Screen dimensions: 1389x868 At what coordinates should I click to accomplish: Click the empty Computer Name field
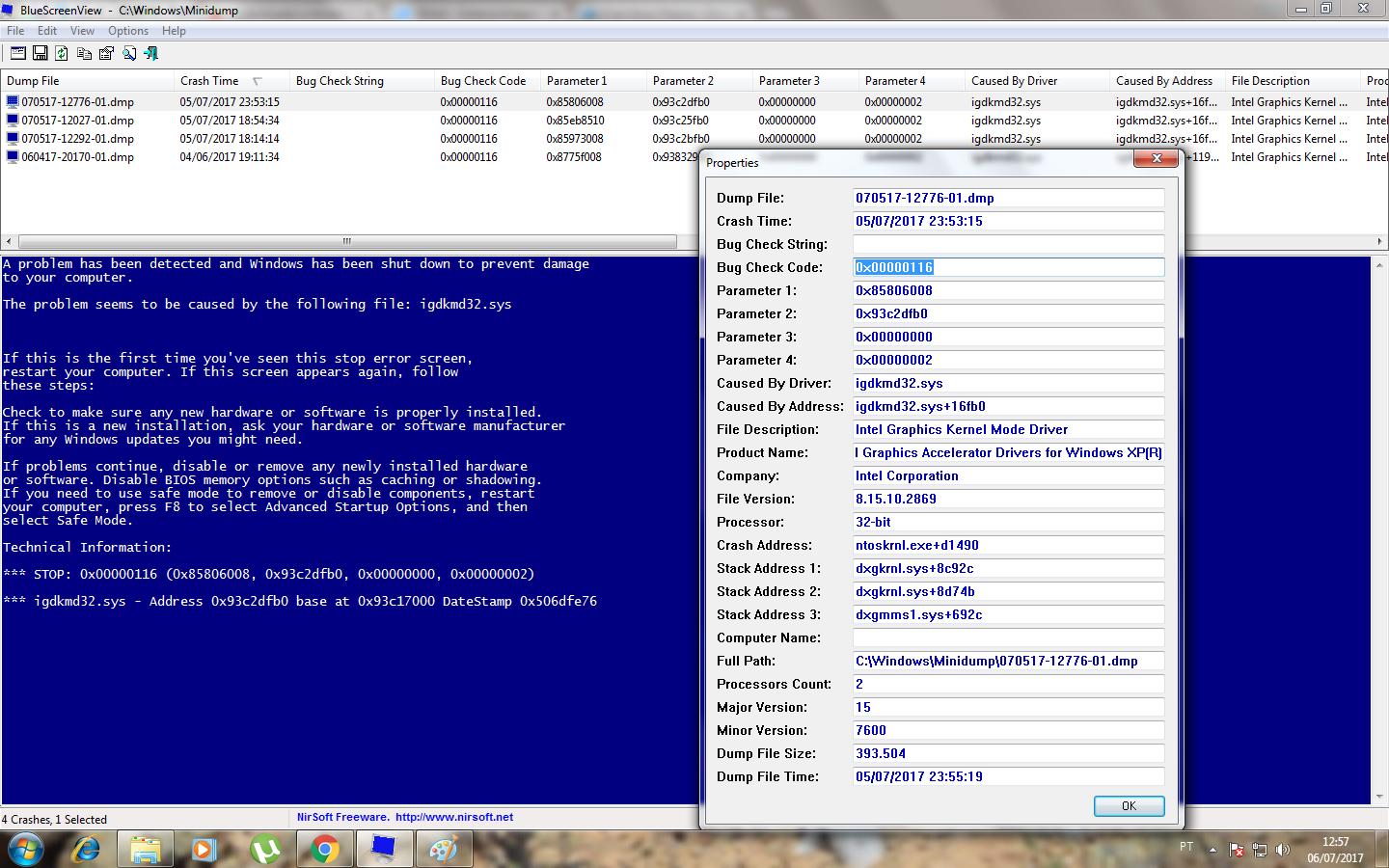coord(1008,637)
